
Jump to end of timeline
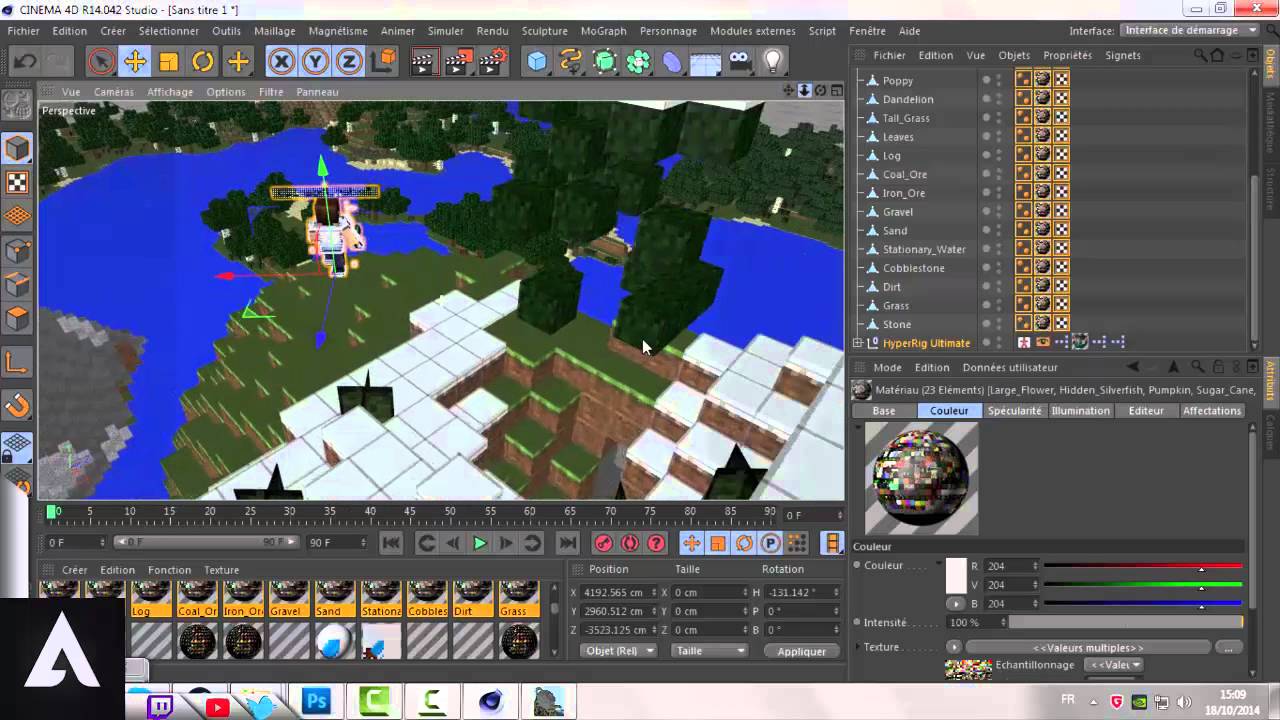click(x=567, y=543)
